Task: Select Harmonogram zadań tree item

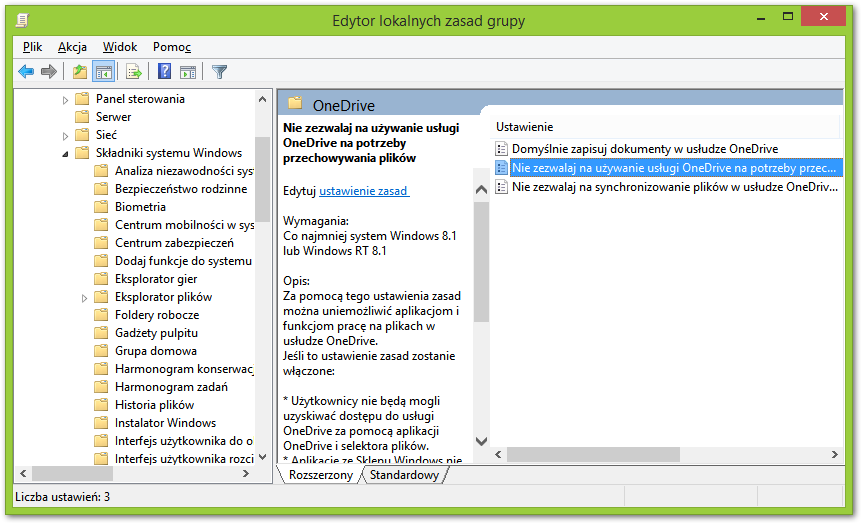Action: tap(171, 387)
